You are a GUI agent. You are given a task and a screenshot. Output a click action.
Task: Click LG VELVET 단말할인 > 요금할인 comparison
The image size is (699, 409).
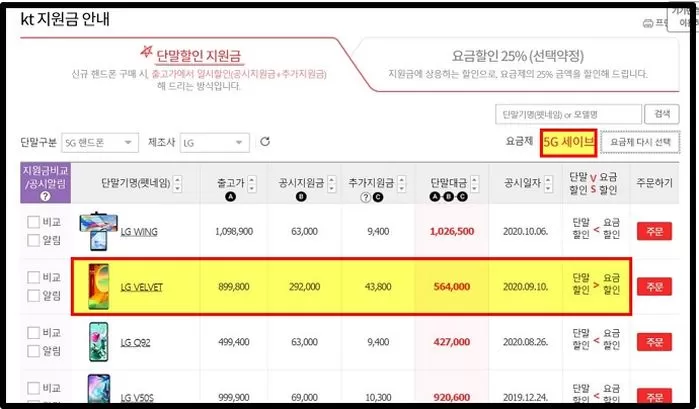click(596, 284)
